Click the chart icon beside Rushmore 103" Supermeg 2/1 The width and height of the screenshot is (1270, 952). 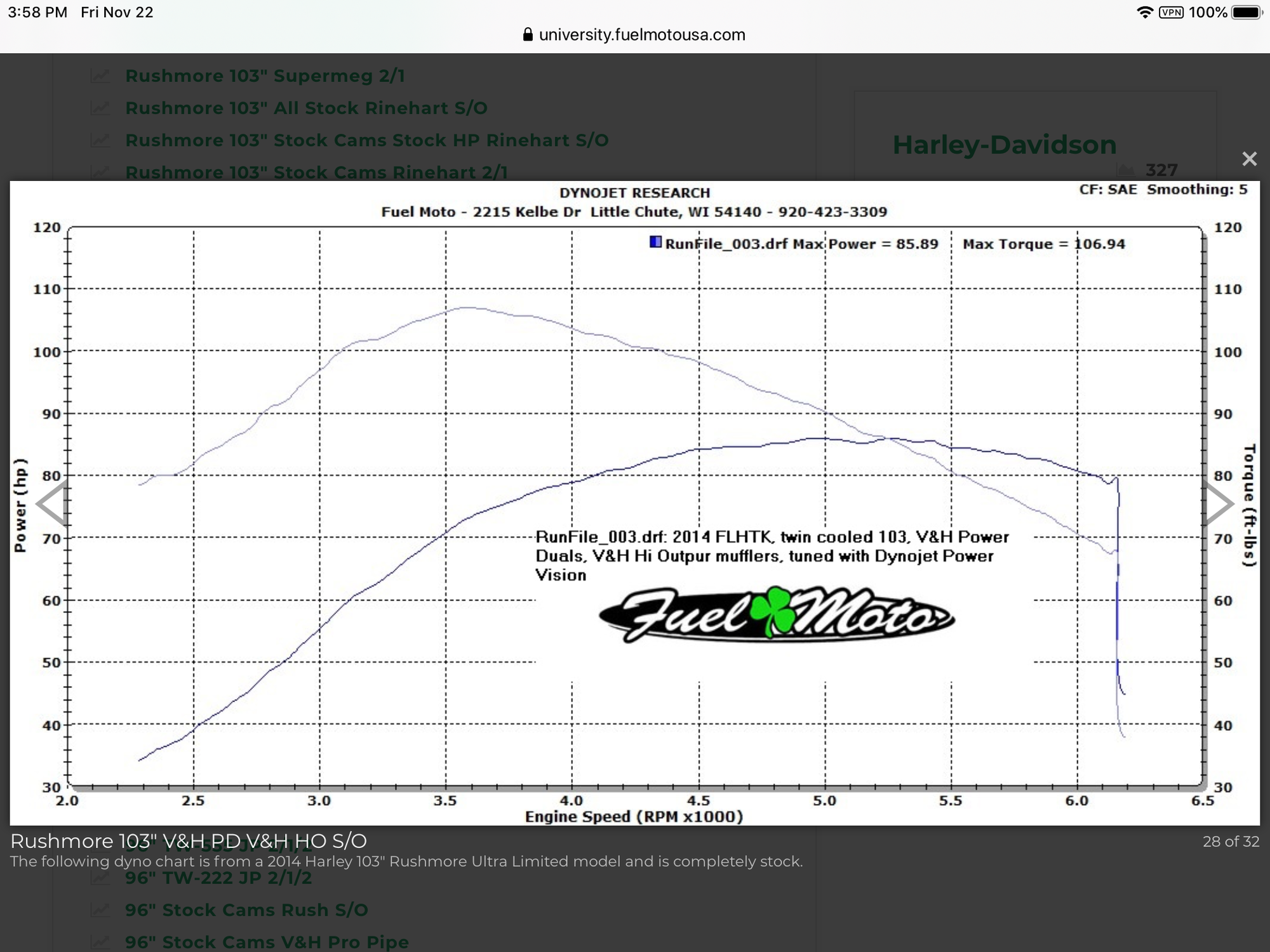point(102,75)
